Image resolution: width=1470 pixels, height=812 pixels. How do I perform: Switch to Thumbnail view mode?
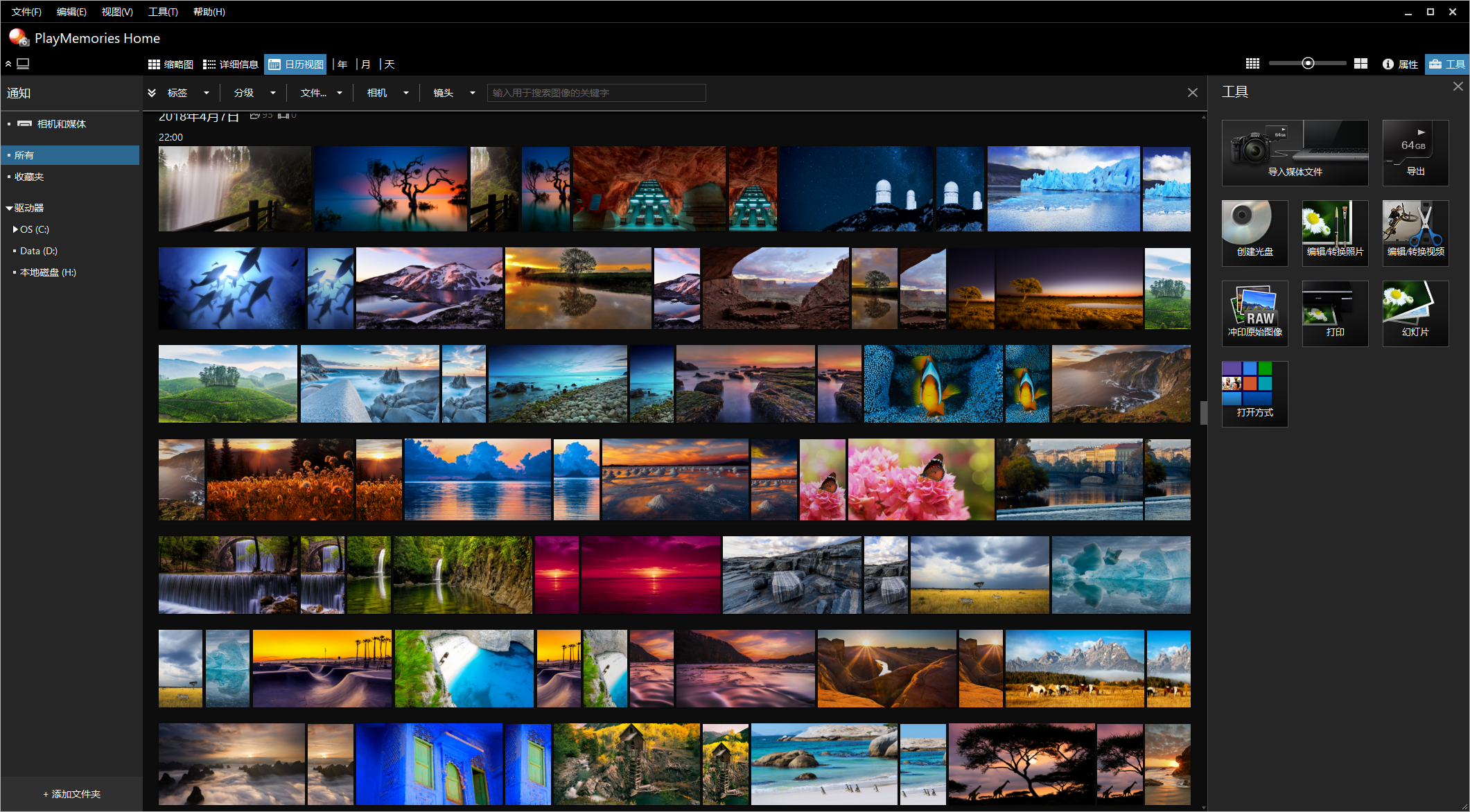(171, 64)
